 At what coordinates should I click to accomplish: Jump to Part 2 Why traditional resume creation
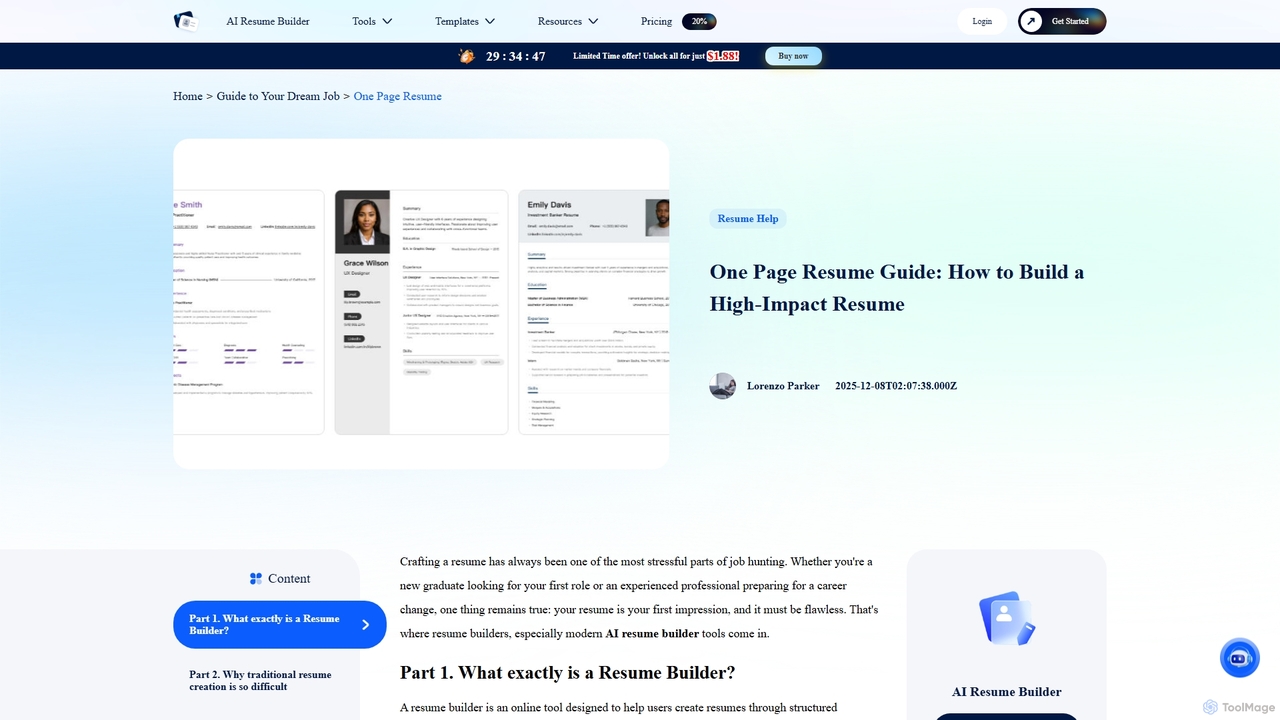[x=260, y=681]
